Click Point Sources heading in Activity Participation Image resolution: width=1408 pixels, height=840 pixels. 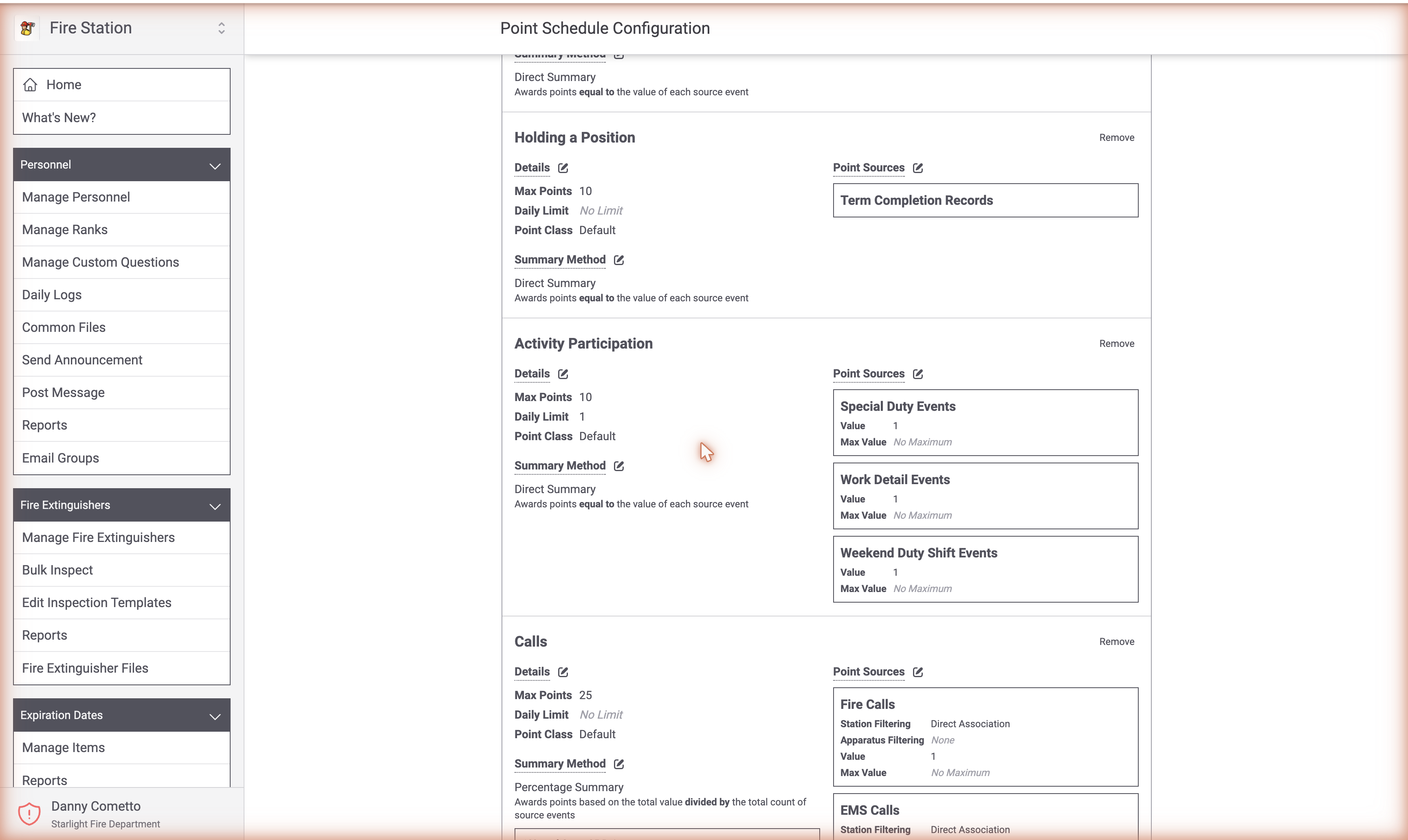click(868, 374)
